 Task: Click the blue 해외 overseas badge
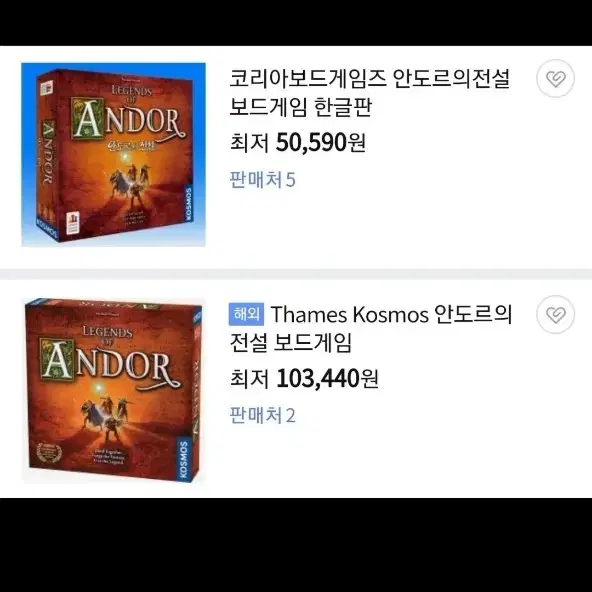[246, 314]
